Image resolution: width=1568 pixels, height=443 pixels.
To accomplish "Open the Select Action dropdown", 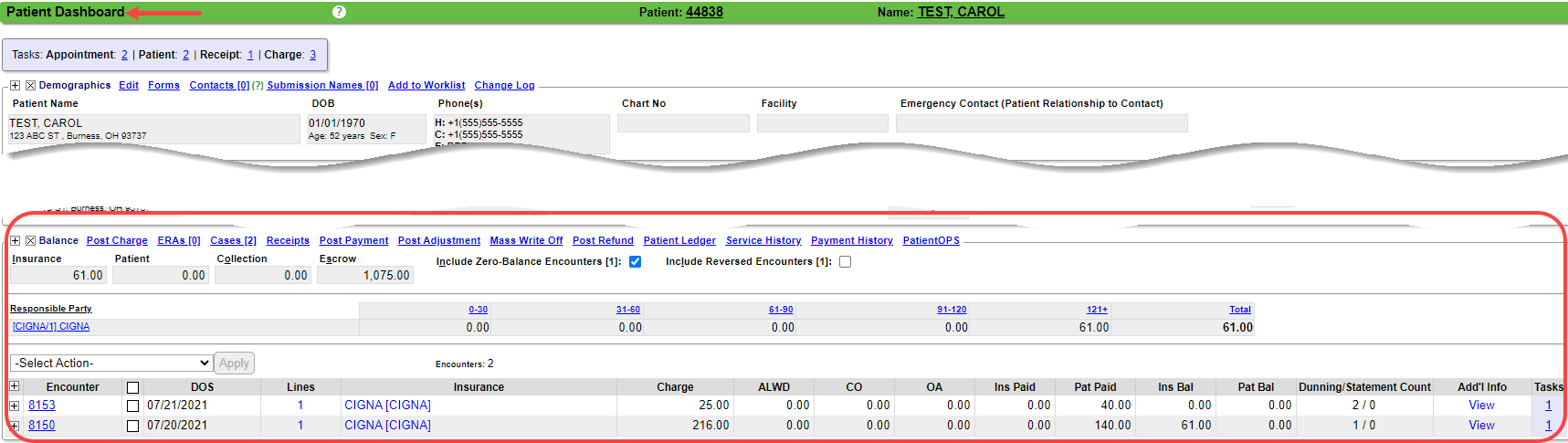I will tap(111, 363).
